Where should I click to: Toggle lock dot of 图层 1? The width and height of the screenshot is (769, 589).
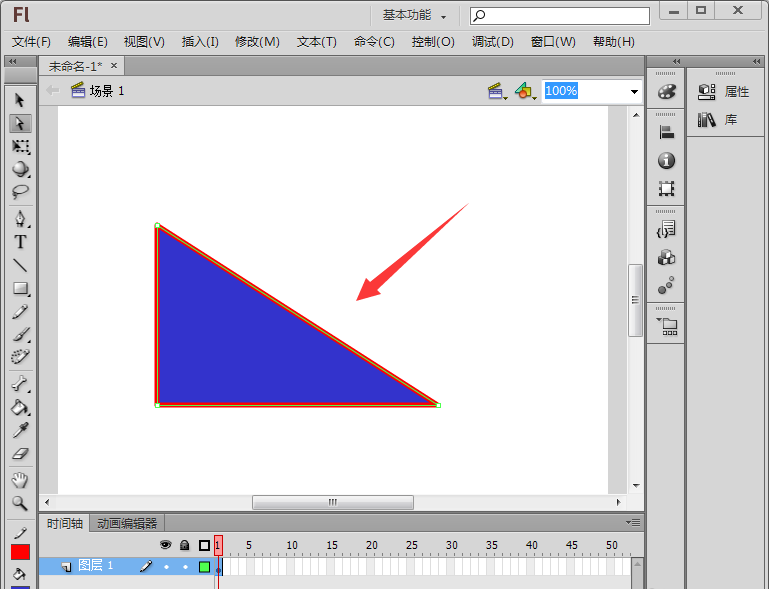pos(185,567)
